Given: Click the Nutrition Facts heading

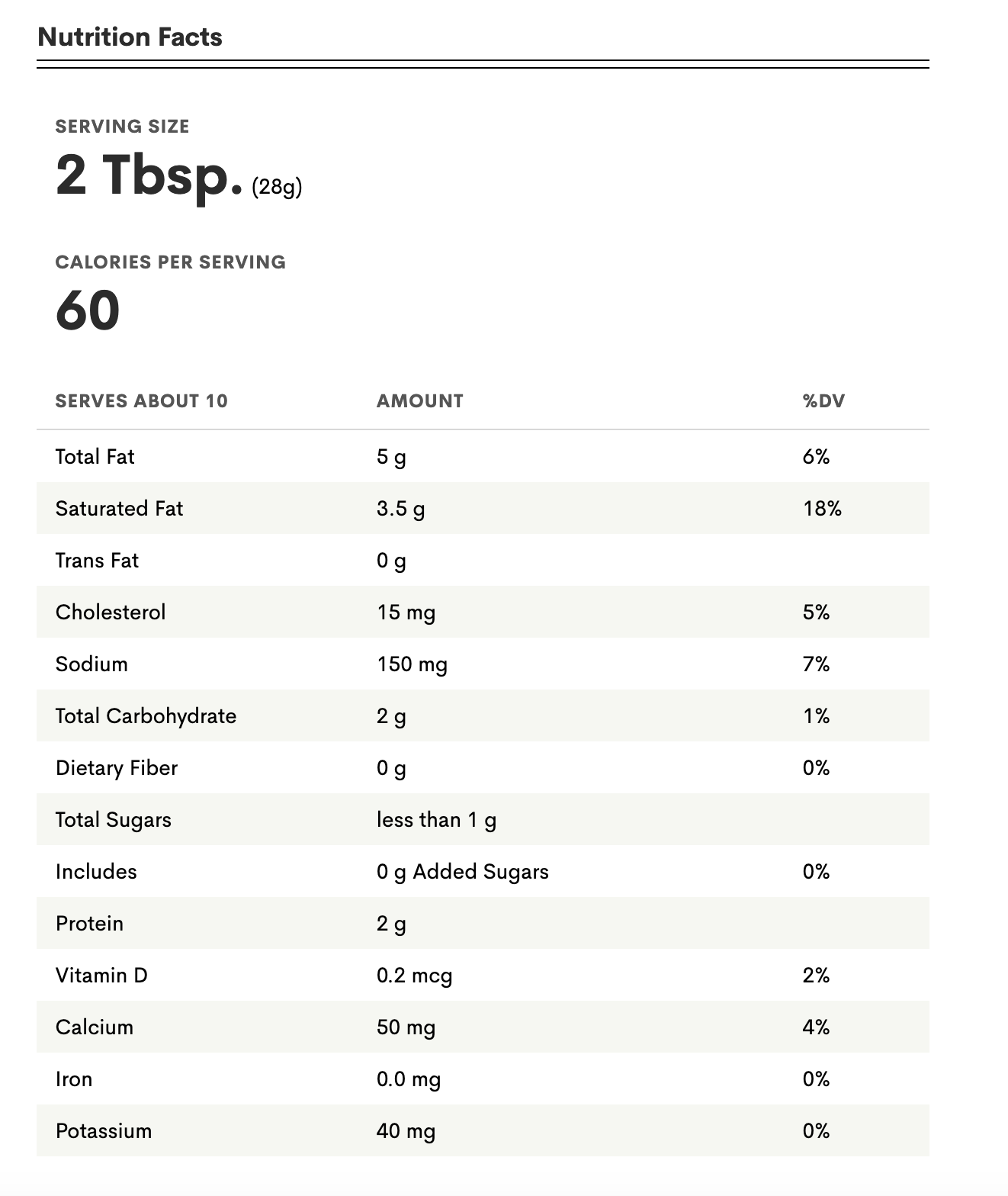Looking at the screenshot, I should tap(130, 37).
